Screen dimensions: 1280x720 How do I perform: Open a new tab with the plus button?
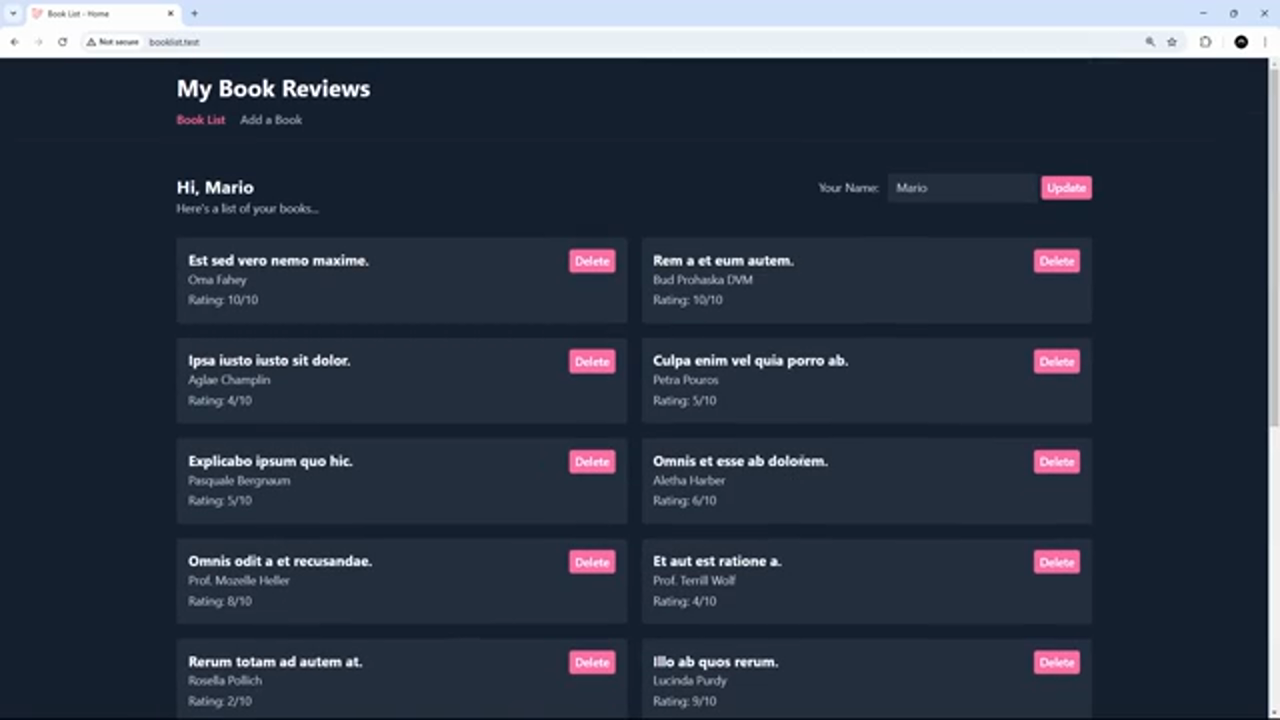pyautogui.click(x=194, y=14)
